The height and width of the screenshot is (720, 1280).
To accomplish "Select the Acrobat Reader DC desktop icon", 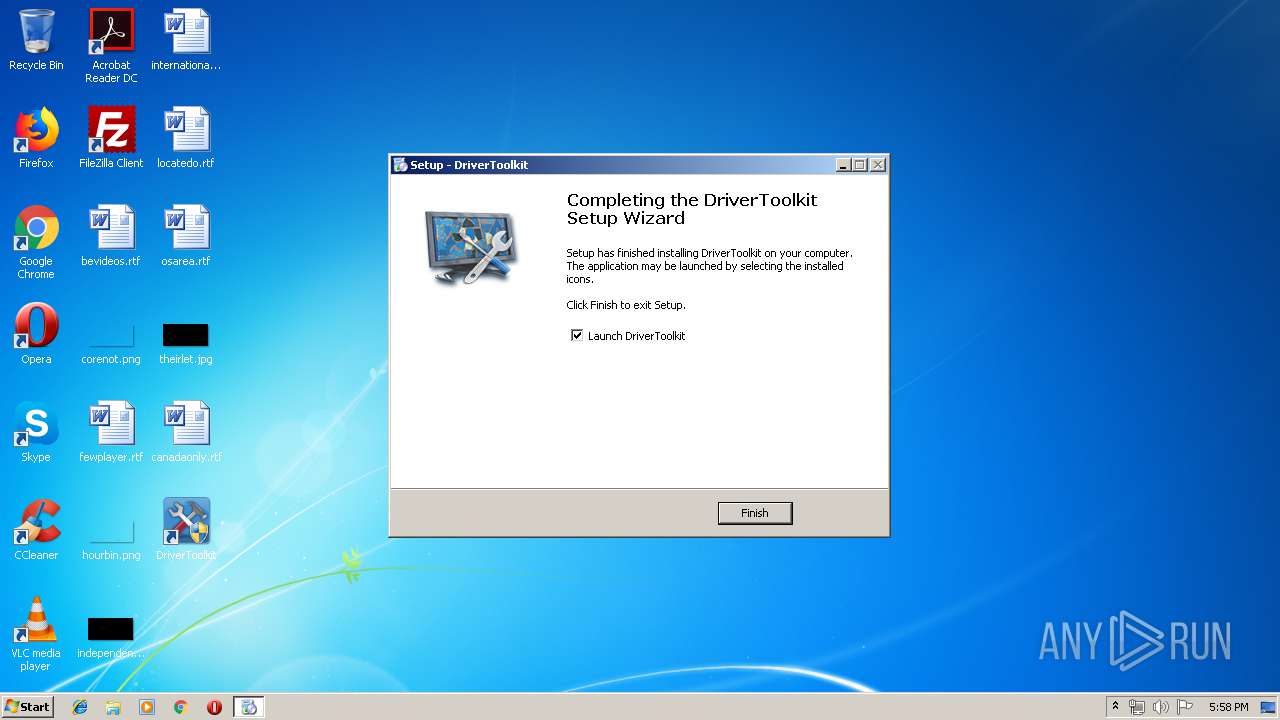I will click(111, 46).
